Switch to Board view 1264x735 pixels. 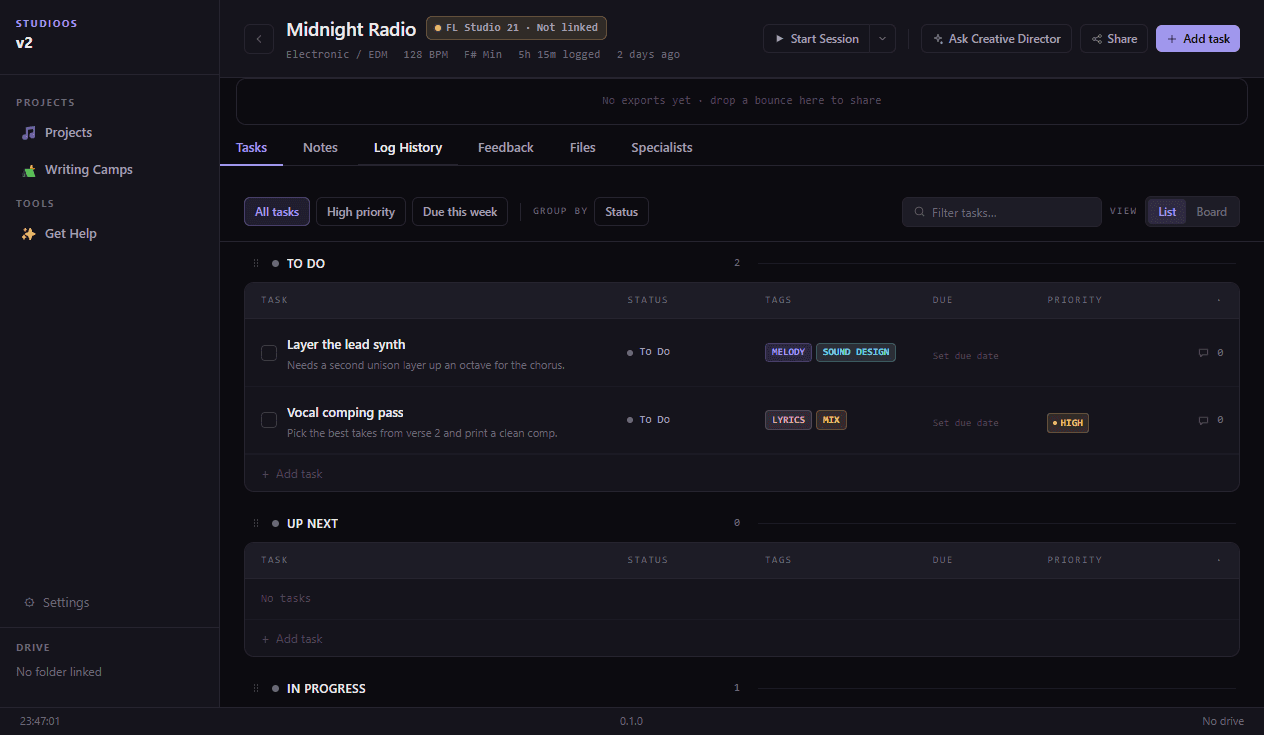tap(1211, 212)
